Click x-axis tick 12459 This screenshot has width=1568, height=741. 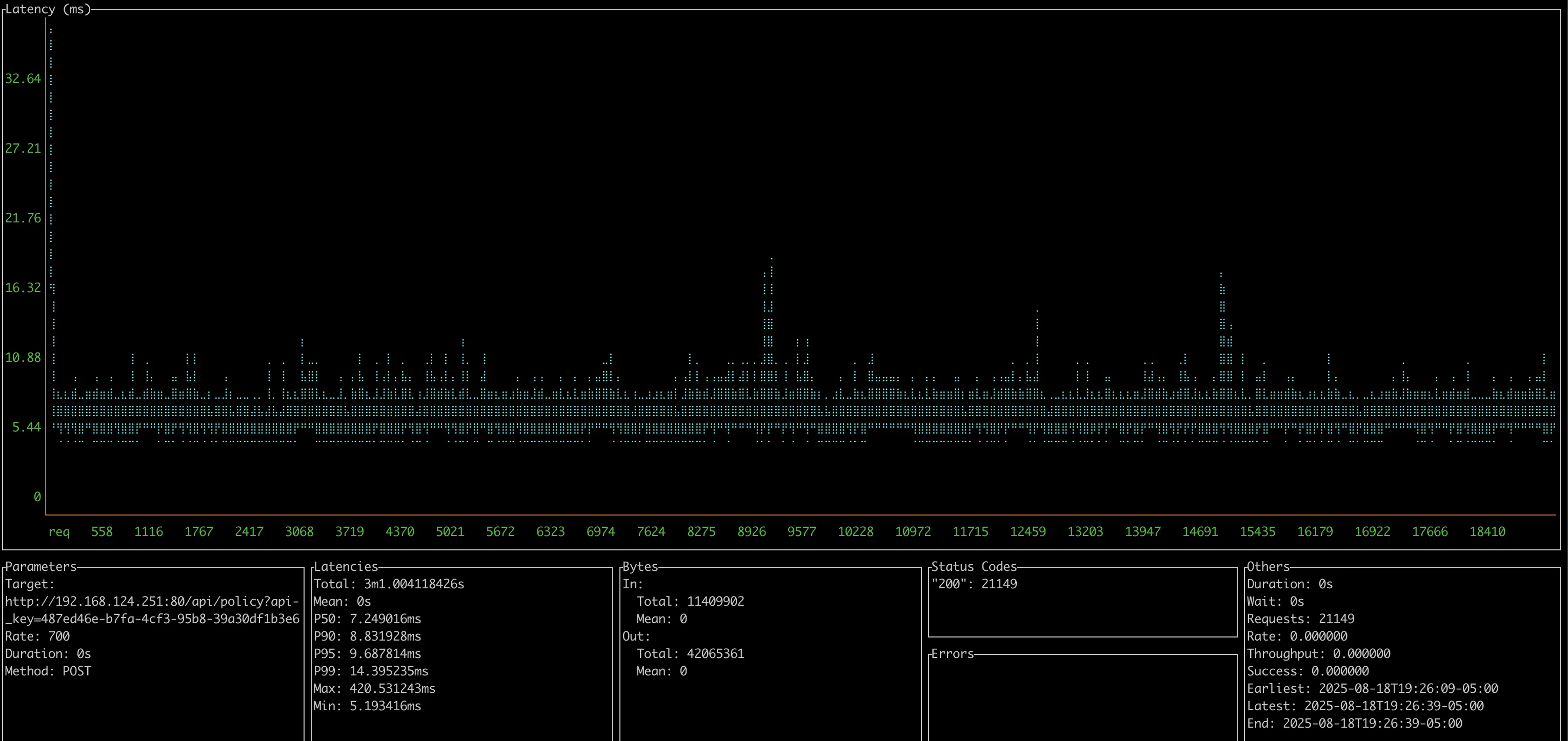coord(1028,532)
